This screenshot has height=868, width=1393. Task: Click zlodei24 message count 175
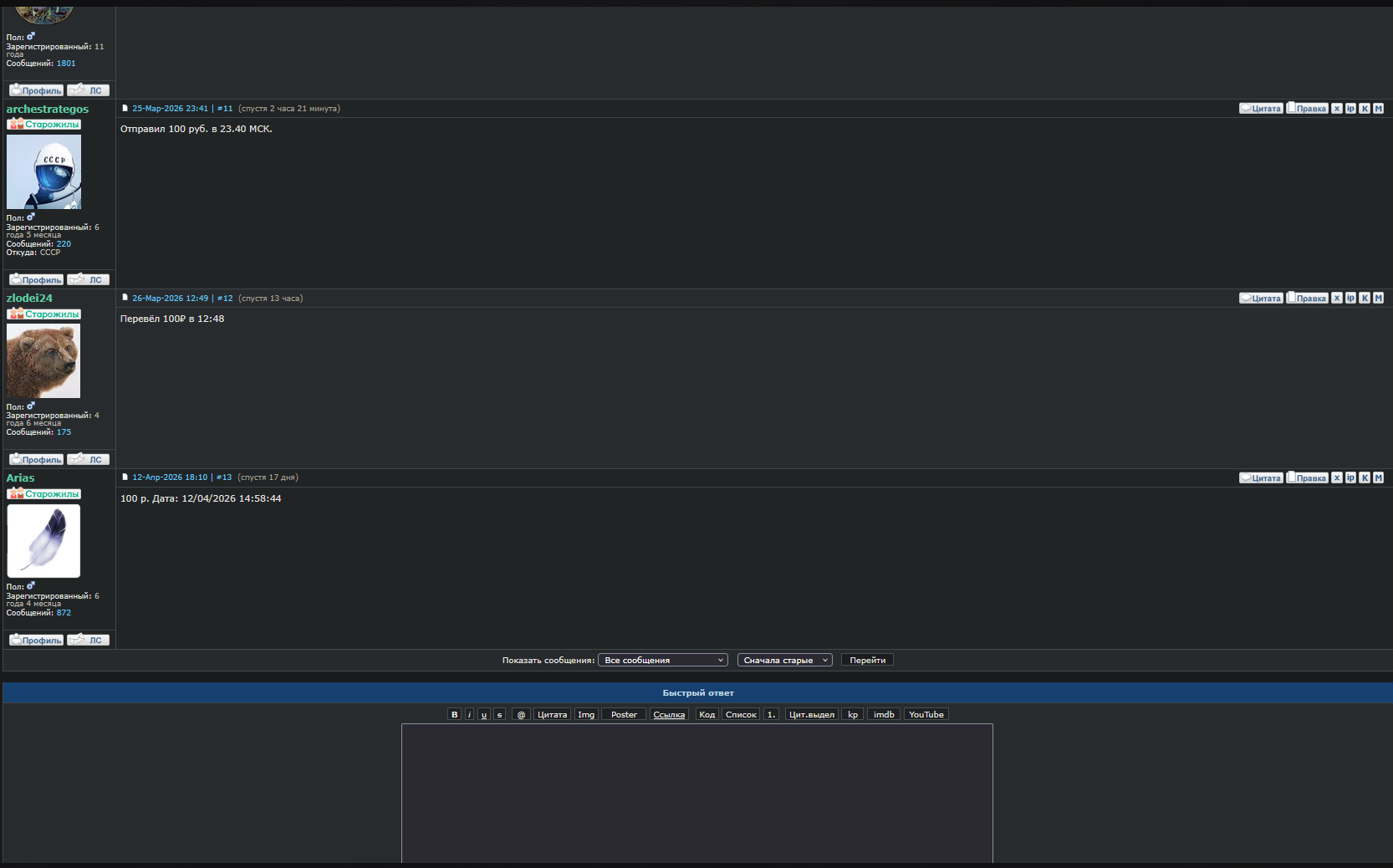point(64,432)
